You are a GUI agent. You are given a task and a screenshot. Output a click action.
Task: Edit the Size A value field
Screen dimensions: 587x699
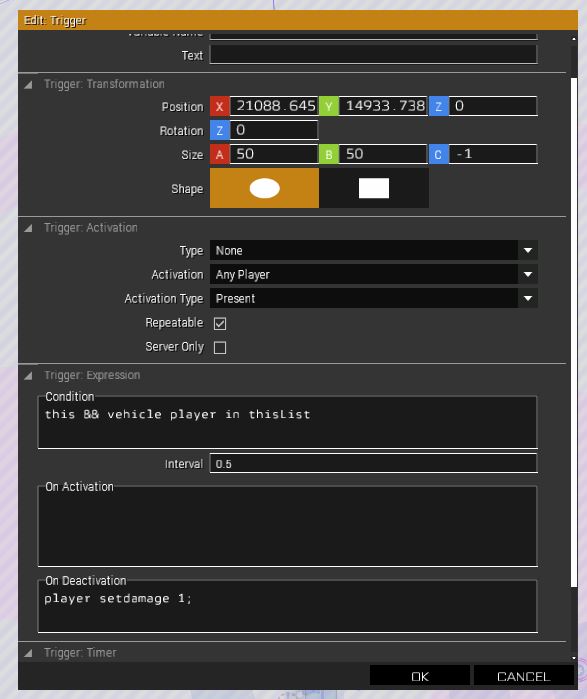coord(274,154)
